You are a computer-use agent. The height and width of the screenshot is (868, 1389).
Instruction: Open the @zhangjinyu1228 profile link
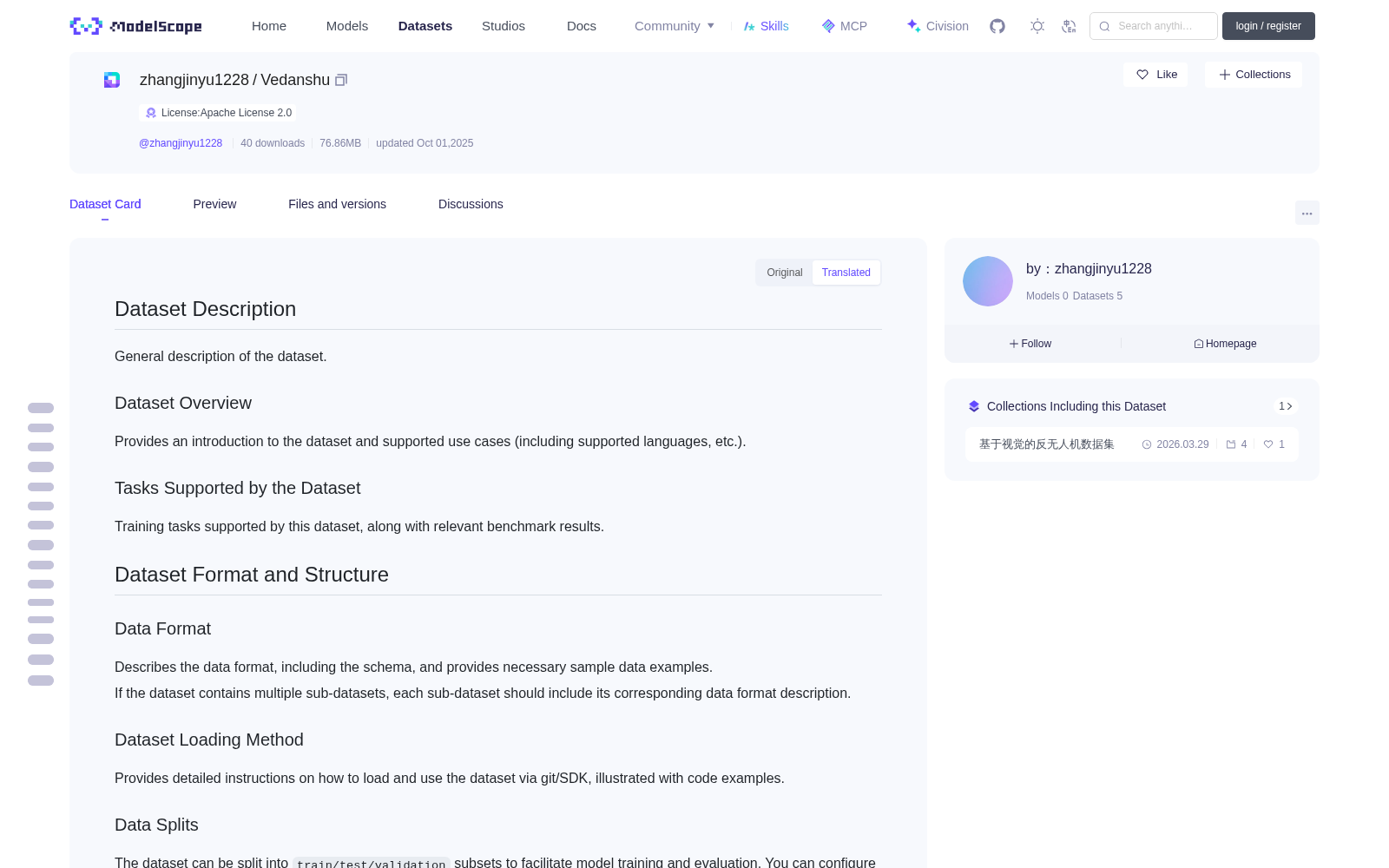point(181,143)
